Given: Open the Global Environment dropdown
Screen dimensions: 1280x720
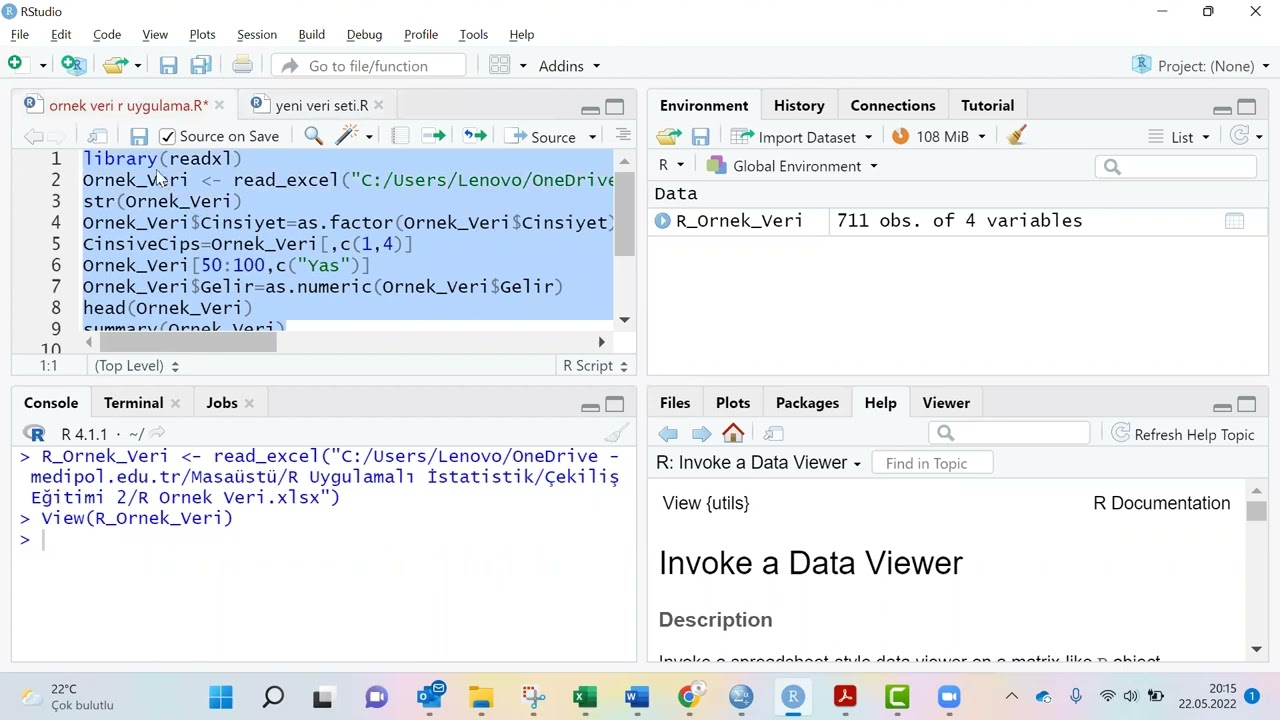Looking at the screenshot, I should (x=791, y=166).
